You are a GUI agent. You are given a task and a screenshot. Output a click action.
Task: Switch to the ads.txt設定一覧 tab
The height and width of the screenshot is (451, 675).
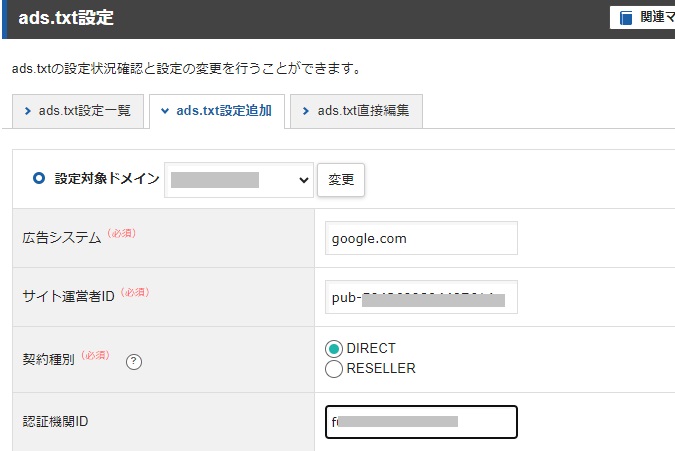tap(78, 111)
